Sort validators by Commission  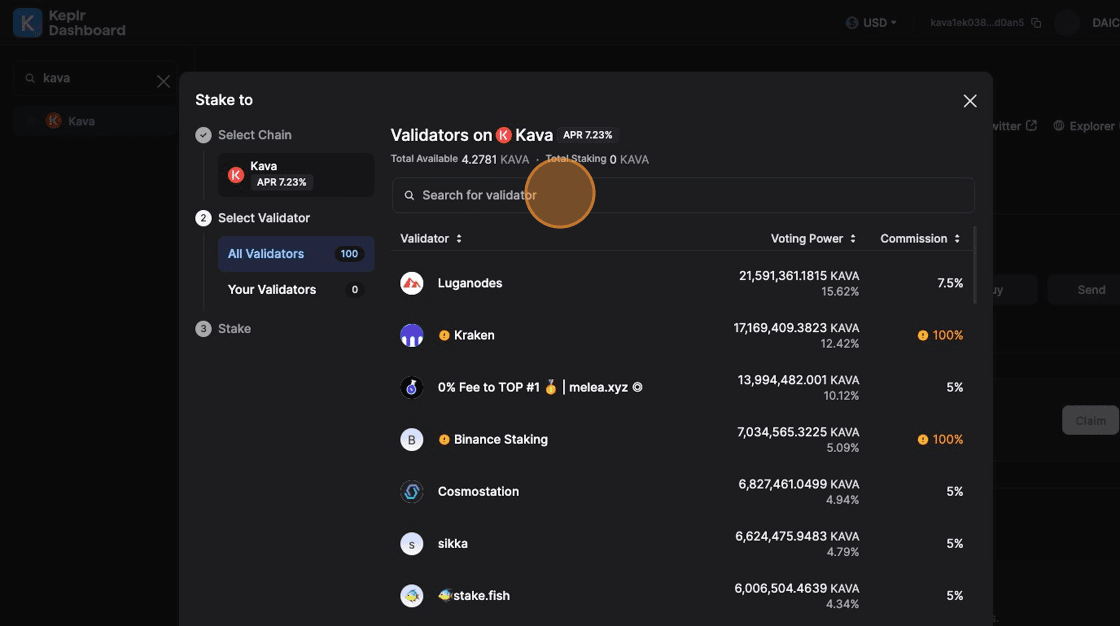click(920, 238)
